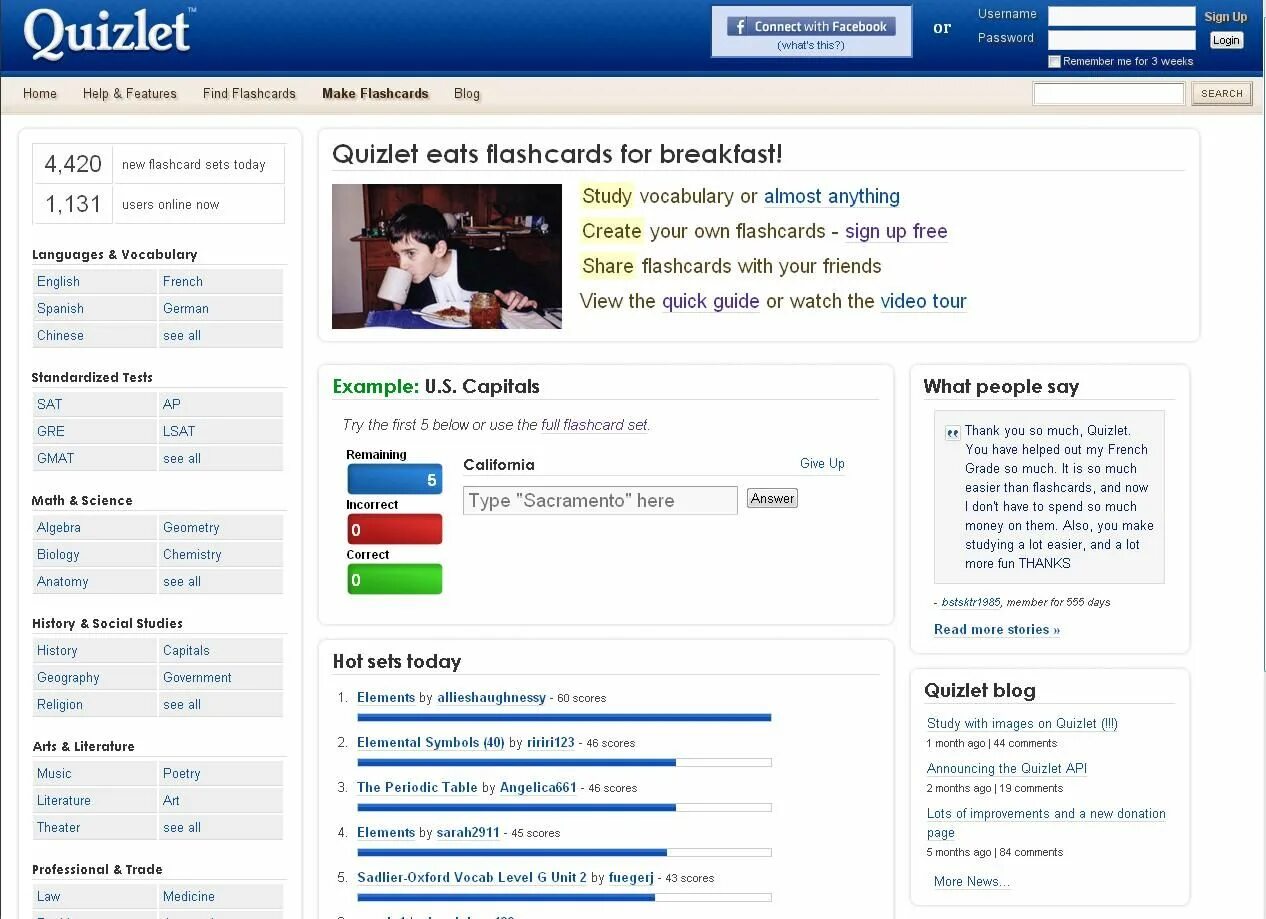
Task: Open the quick guide link
Action: click(x=711, y=302)
